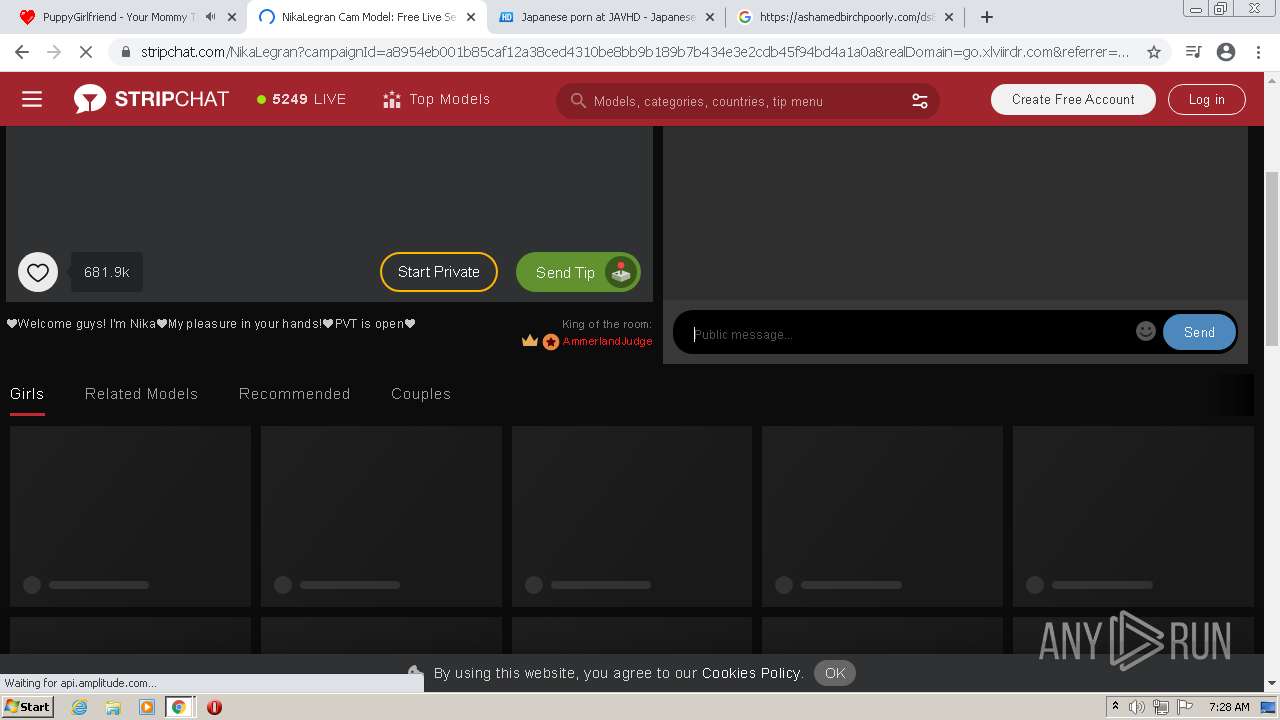The height and width of the screenshot is (720, 1280).
Task: Click the Send Tip button
Action: pyautogui.click(x=578, y=272)
